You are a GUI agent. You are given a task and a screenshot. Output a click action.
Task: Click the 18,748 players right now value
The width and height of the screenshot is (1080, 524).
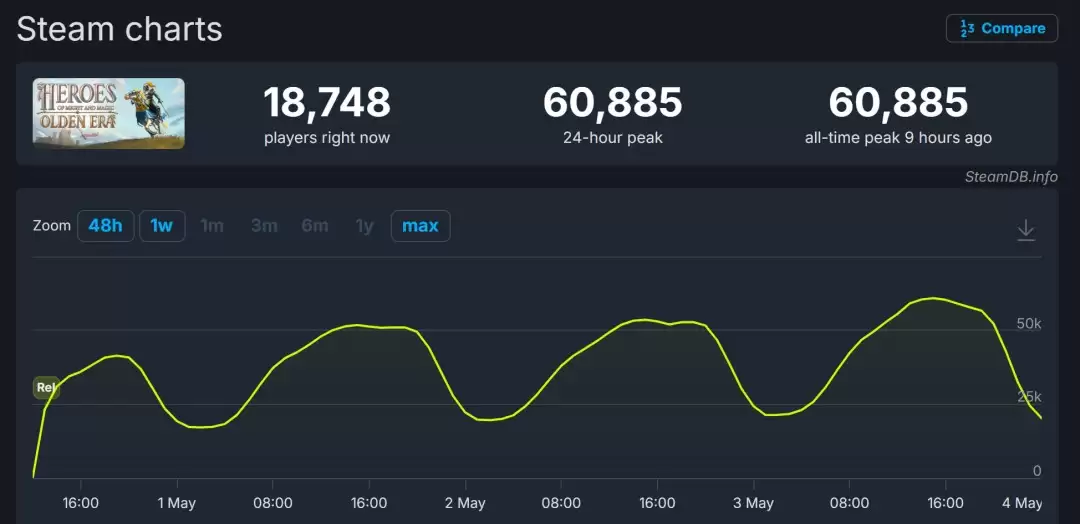[327, 103]
